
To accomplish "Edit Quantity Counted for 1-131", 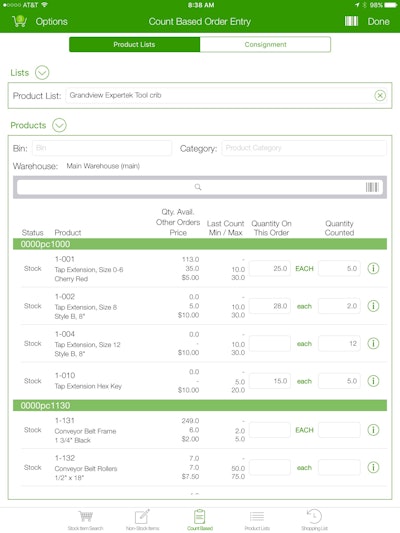I will (x=339, y=430).
